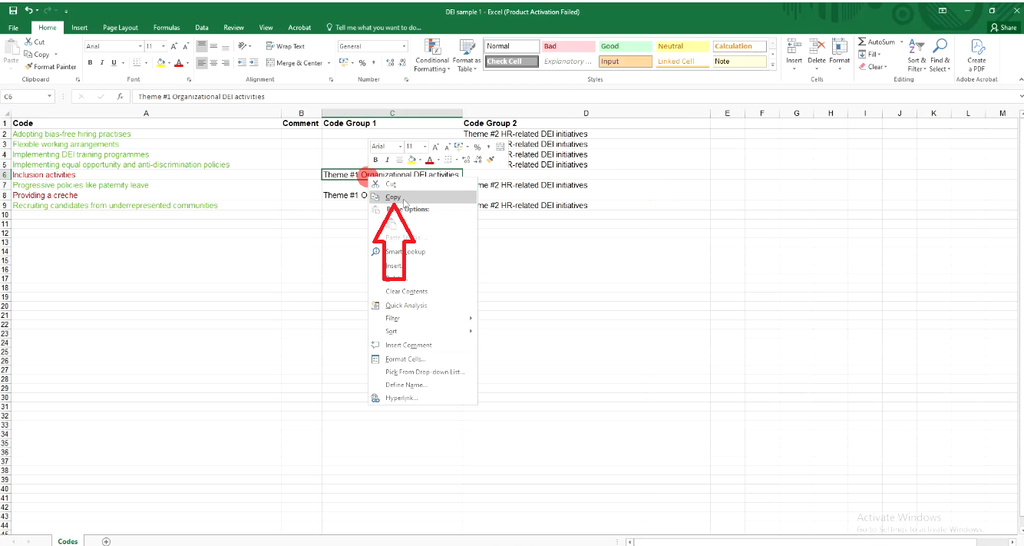
Task: Click the ribbon Fill Color yellow bucket
Action: pos(160,63)
